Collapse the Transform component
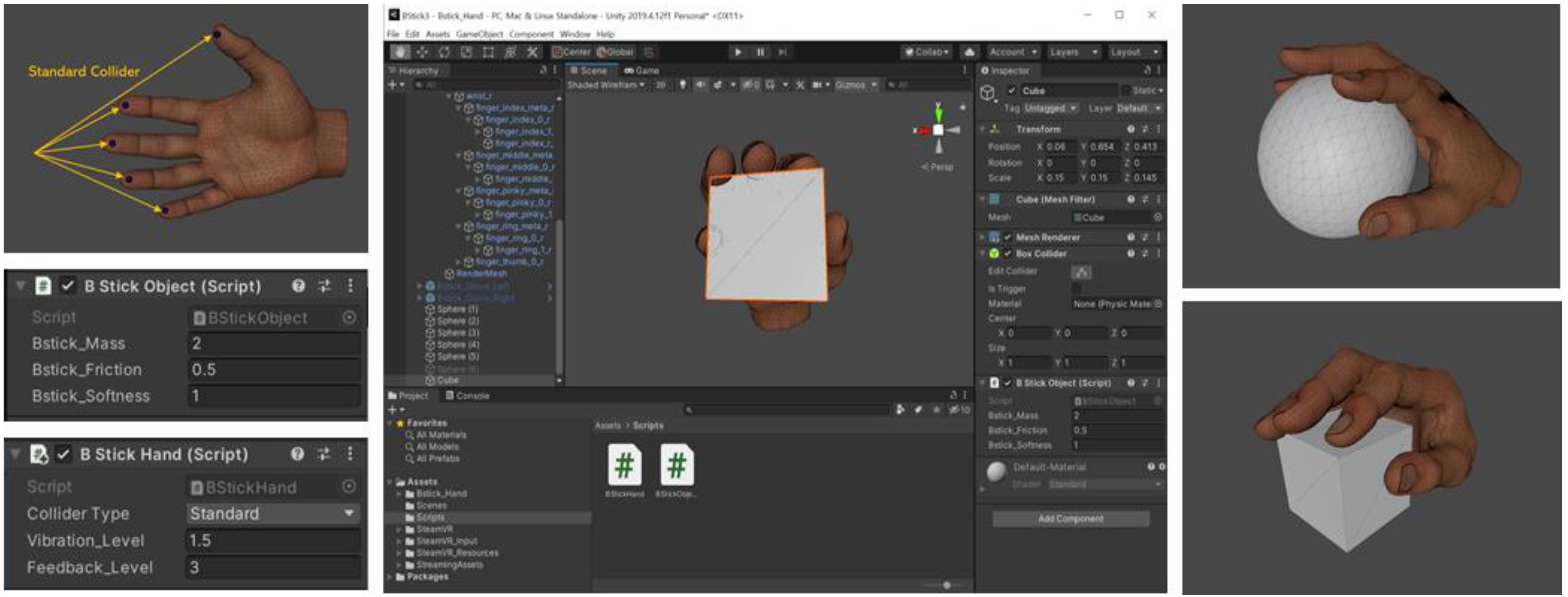This screenshot has height=597, width=1568. pyautogui.click(x=982, y=129)
